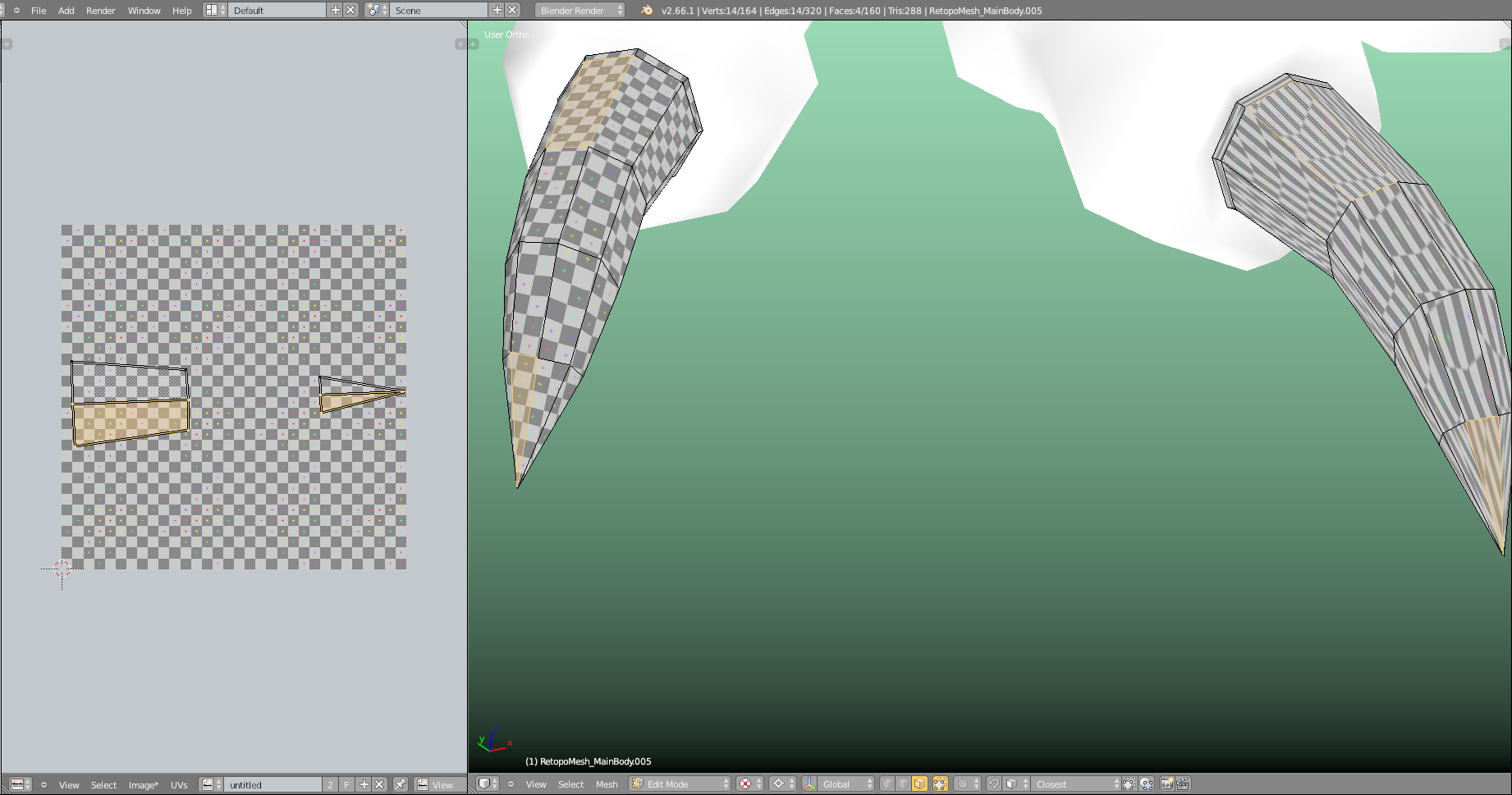Screen dimensions: 1512x795
Task: Click the image user count 2 button
Action: click(330, 784)
